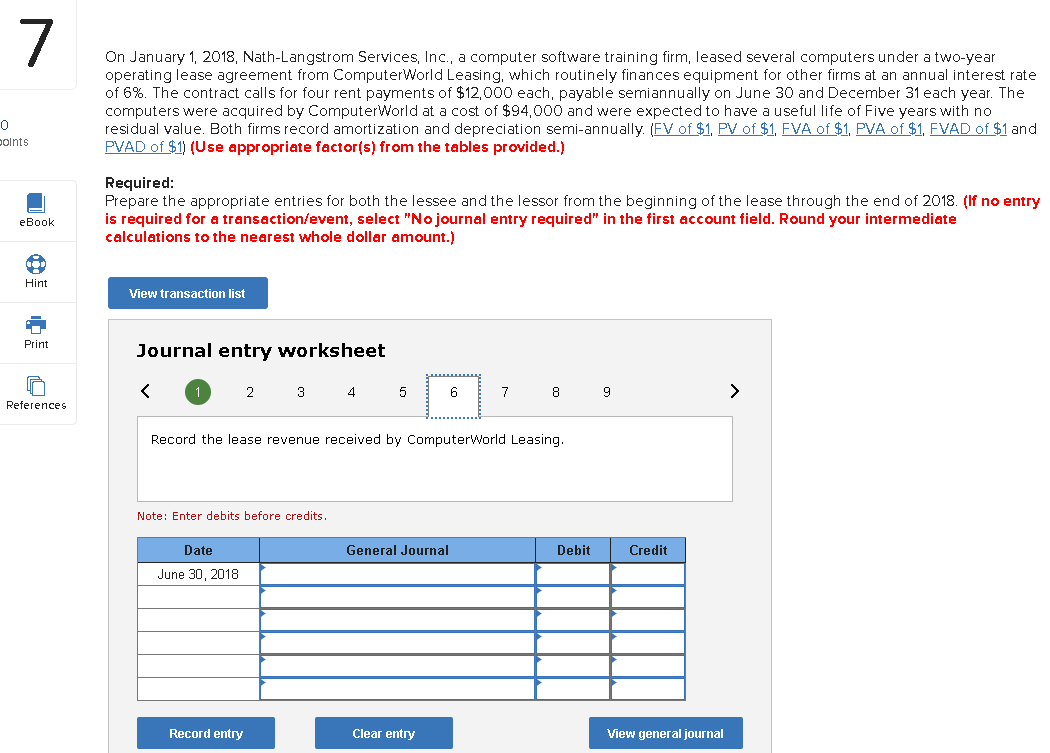Viewport: 1050px width, 753px height.
Task: Click the Debit column header
Action: pyautogui.click(x=573, y=550)
